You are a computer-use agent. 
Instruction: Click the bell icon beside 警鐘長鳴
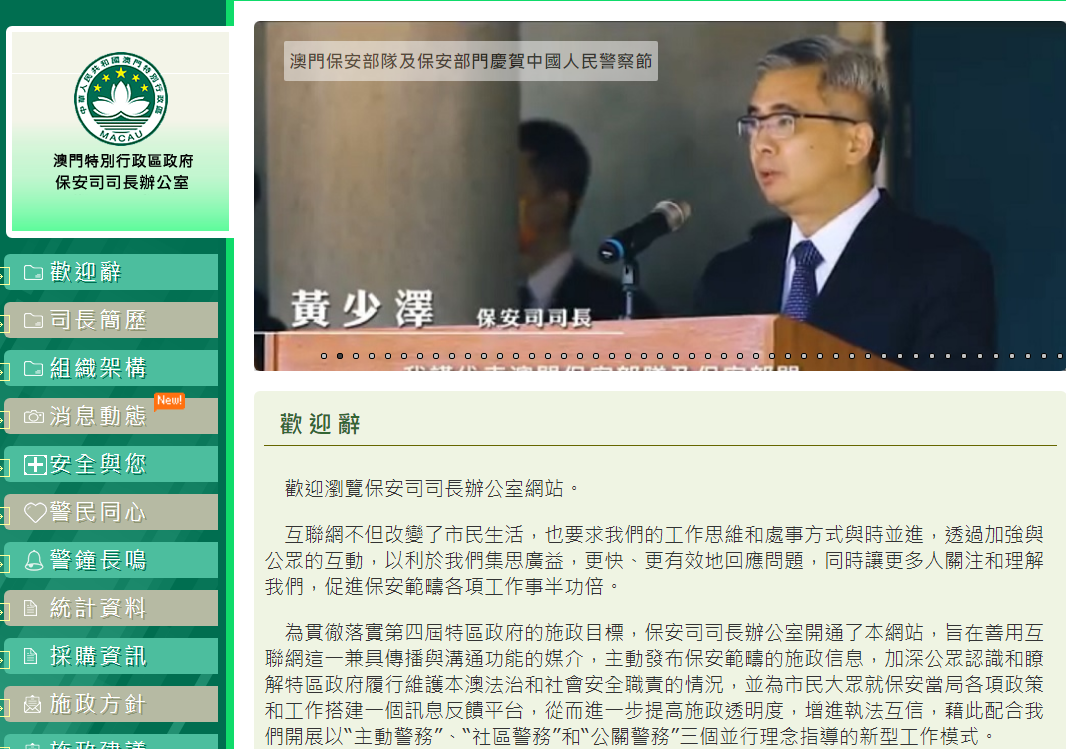click(33, 560)
